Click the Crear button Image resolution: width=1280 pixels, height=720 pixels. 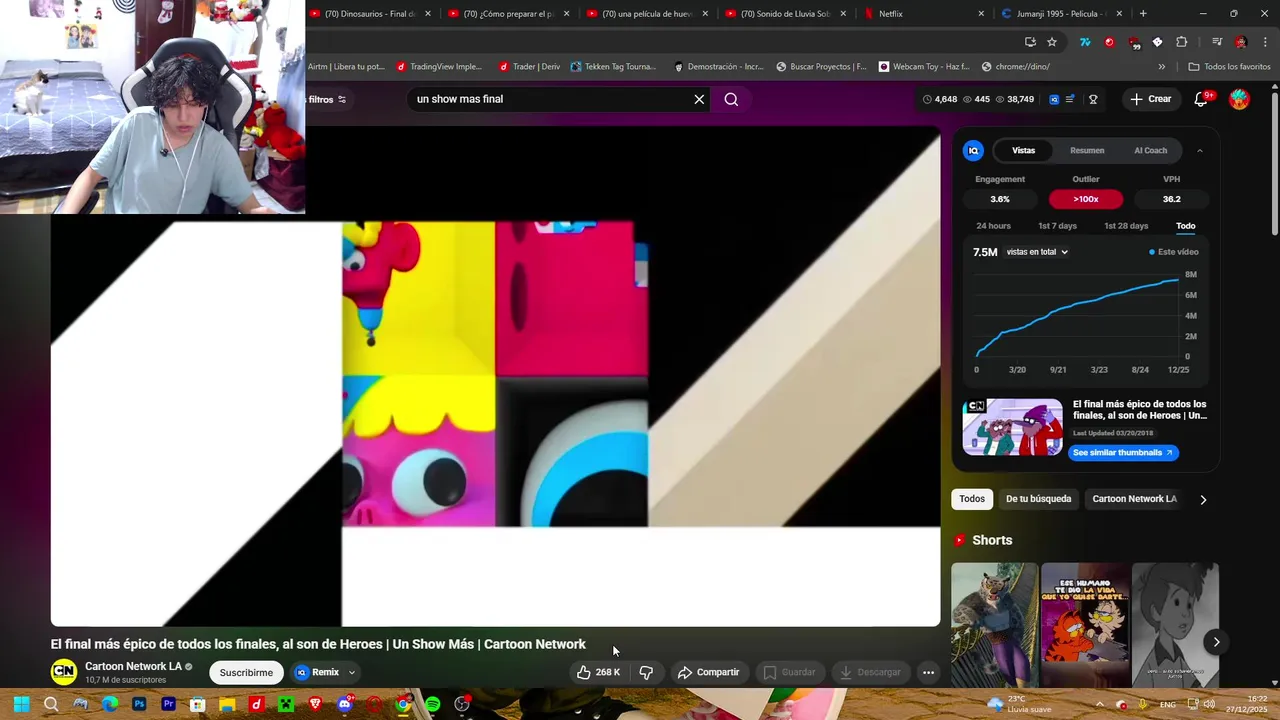tap(1150, 99)
